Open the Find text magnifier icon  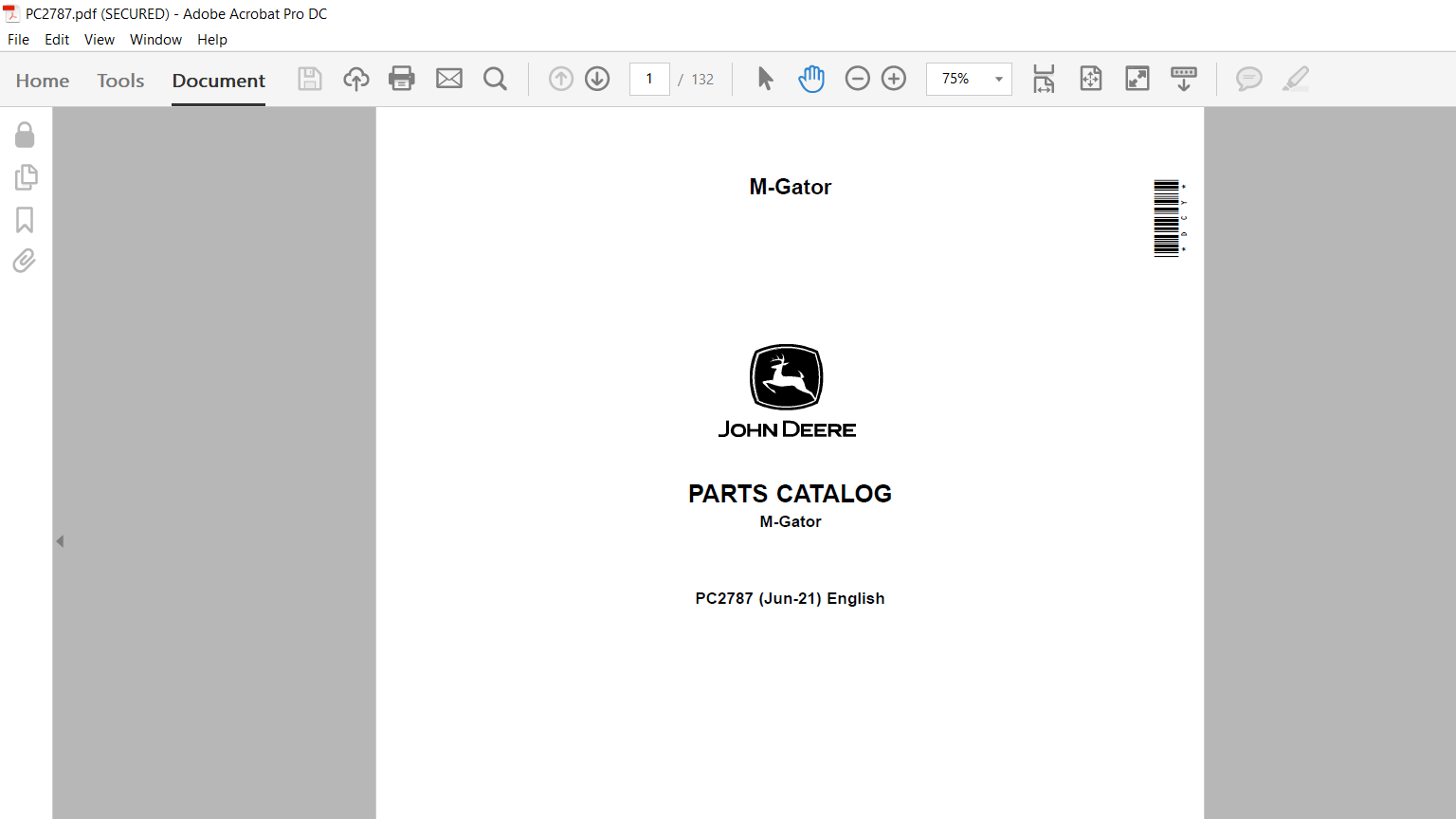pos(495,79)
